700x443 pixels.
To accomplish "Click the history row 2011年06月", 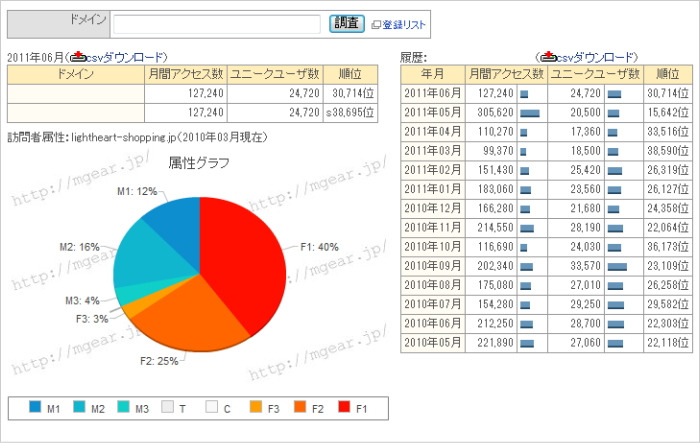I will click(546, 93).
